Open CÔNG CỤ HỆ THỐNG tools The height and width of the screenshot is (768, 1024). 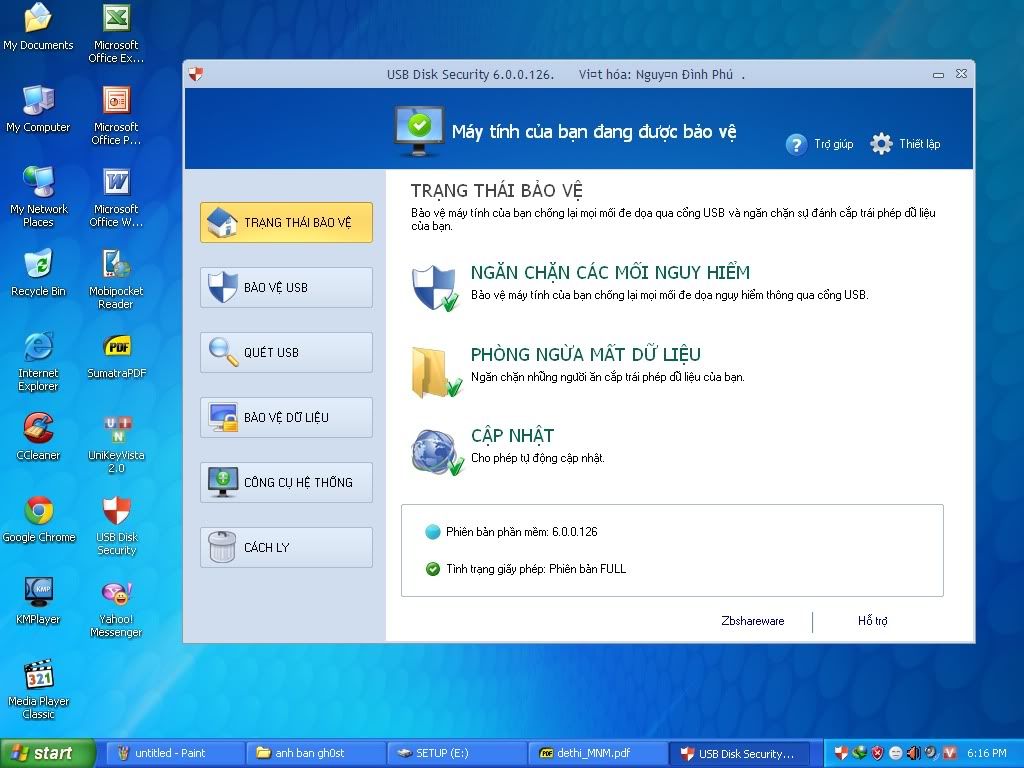286,482
